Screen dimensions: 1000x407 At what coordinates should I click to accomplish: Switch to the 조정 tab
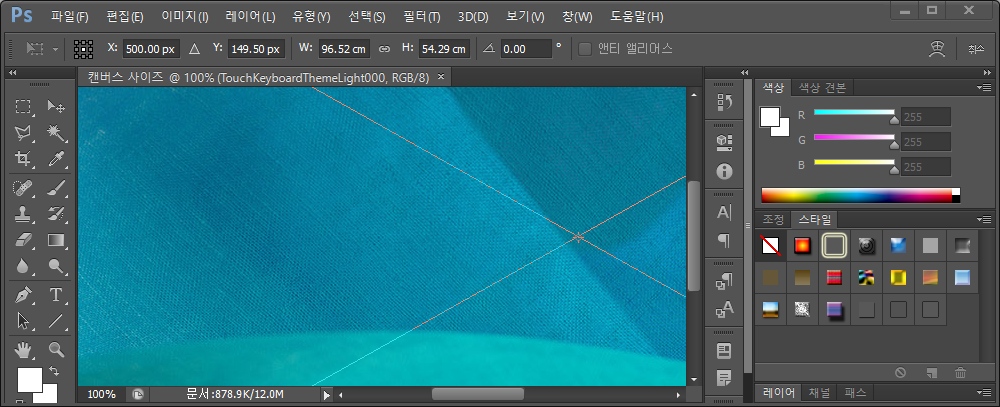[773, 219]
